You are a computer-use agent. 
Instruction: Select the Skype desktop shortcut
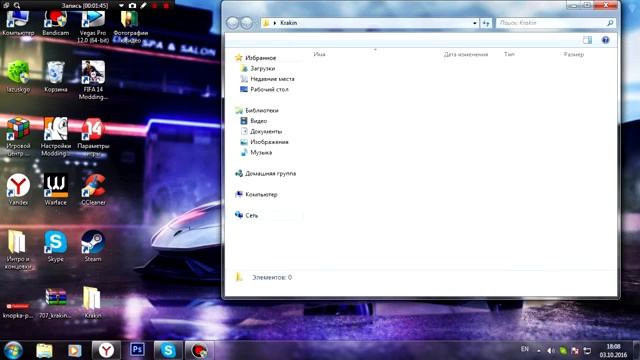click(56, 247)
